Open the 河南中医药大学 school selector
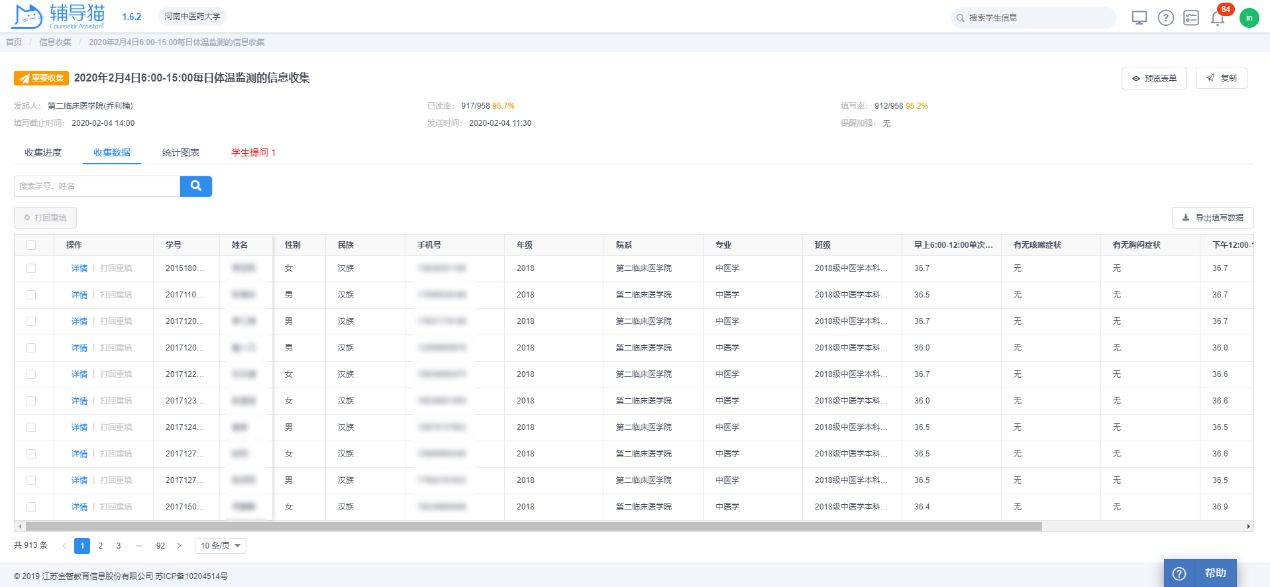The height and width of the screenshot is (587, 1270). pyautogui.click(x=194, y=17)
